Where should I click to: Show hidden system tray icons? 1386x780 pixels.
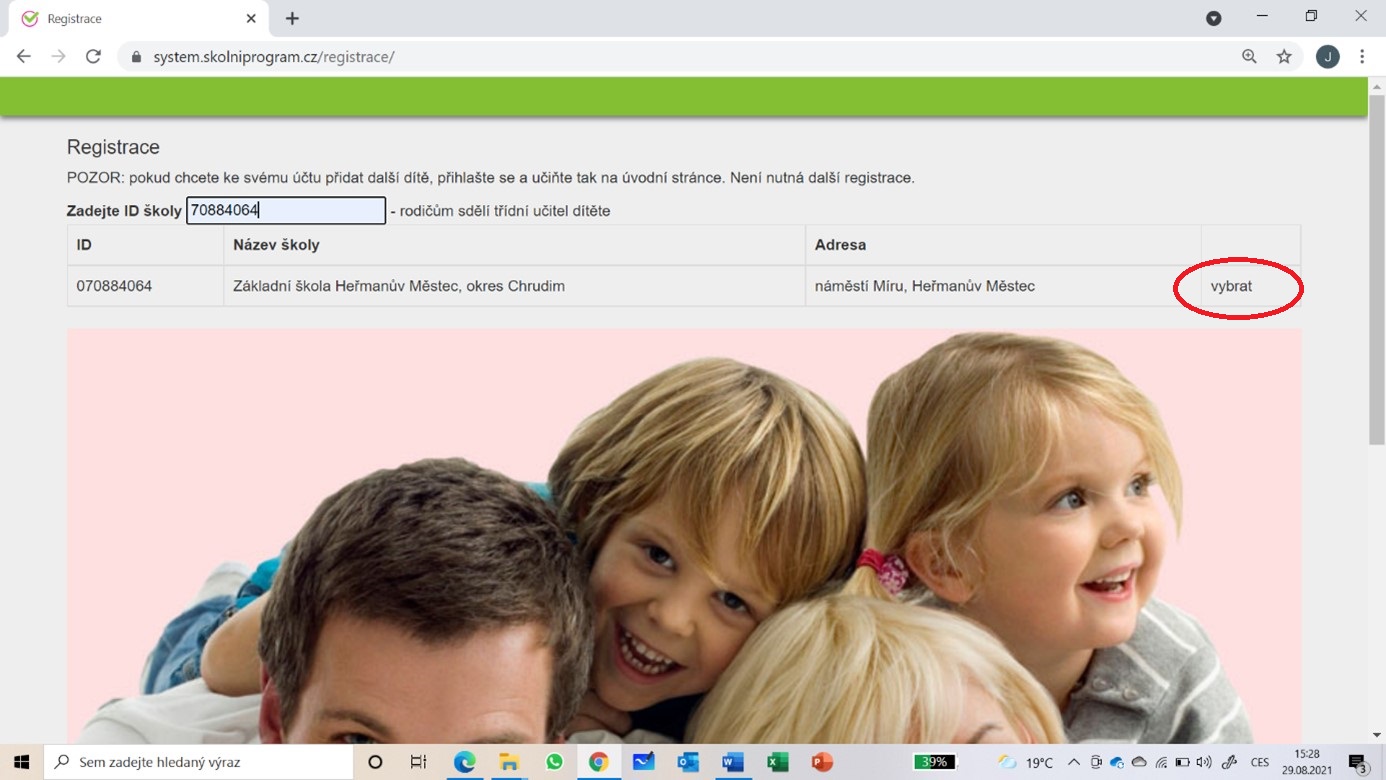(x=1074, y=762)
